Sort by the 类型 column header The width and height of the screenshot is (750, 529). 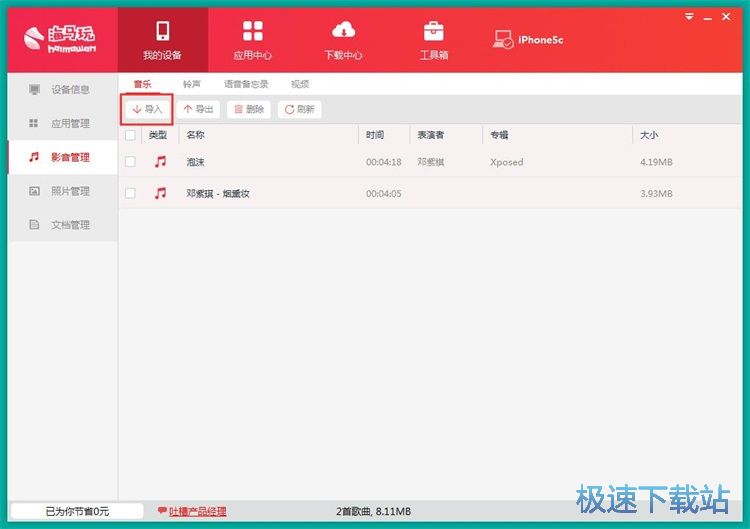coord(158,135)
